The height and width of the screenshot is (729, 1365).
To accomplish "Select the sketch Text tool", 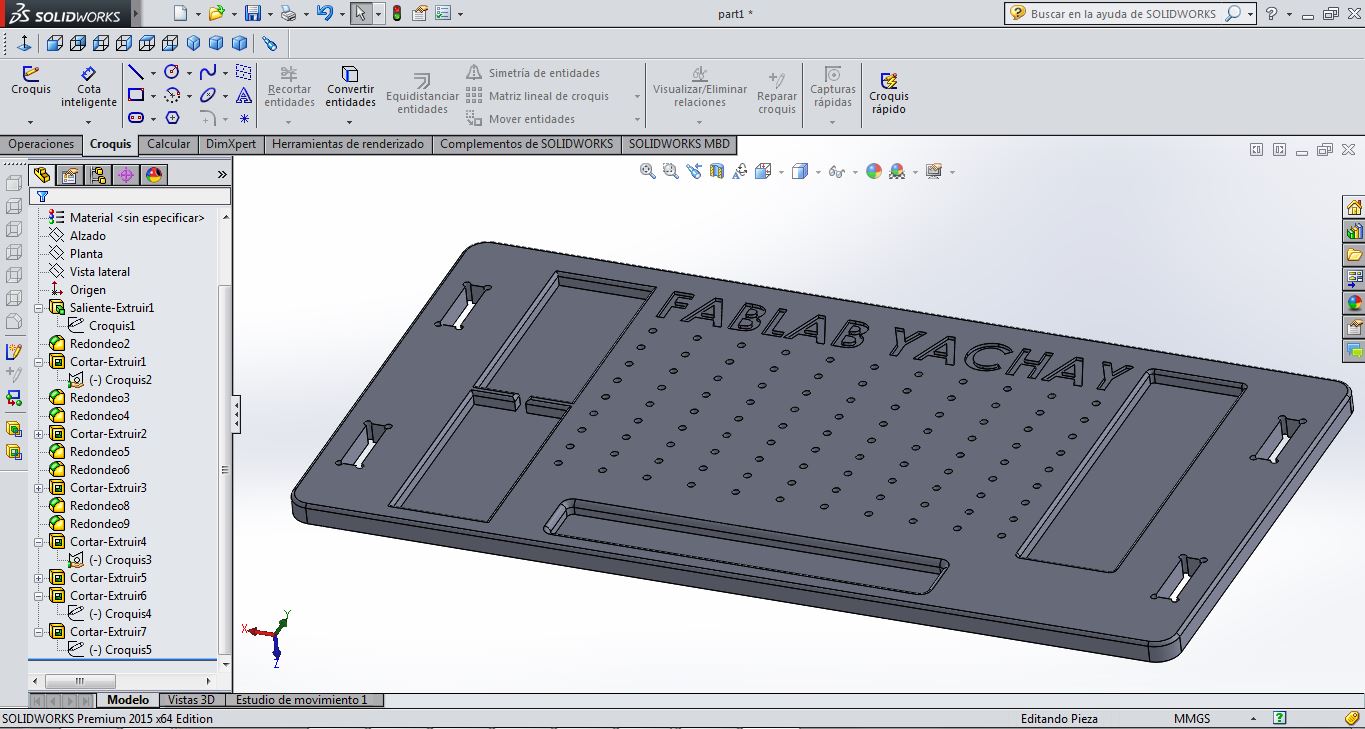I will click(244, 96).
